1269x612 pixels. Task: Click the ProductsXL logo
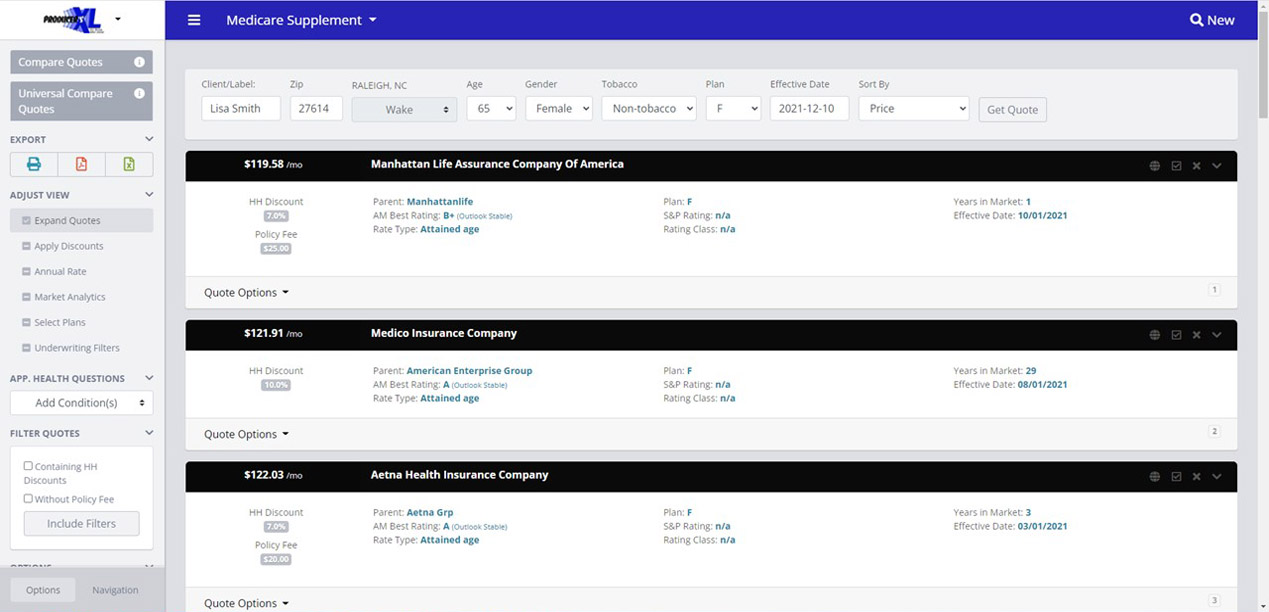74,19
